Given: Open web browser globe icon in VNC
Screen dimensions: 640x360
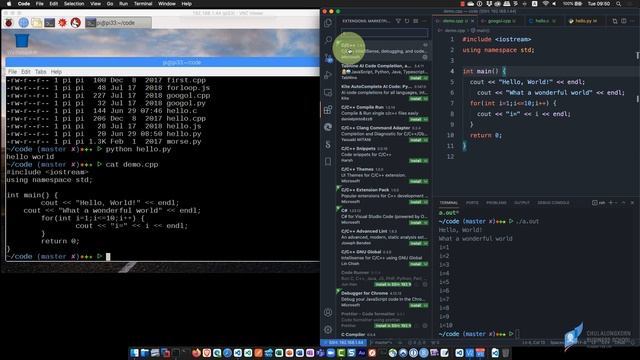Looking at the screenshot, I should click(x=23, y=23).
